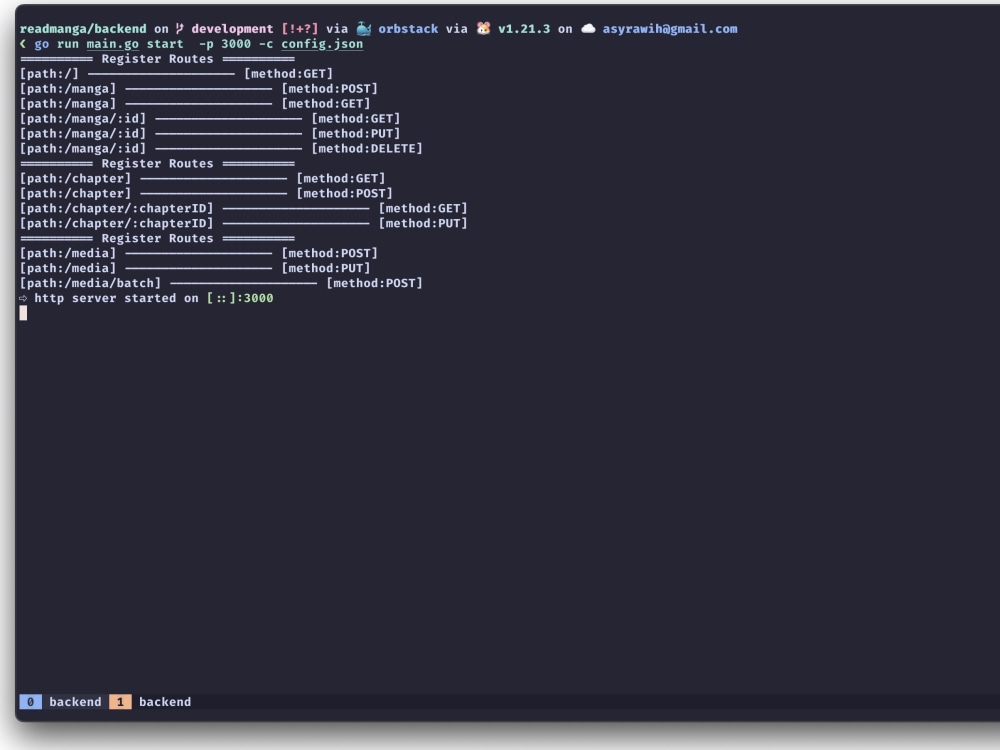Click [path:/media/batch] route text
The height and width of the screenshot is (750, 1000).
(x=90, y=283)
